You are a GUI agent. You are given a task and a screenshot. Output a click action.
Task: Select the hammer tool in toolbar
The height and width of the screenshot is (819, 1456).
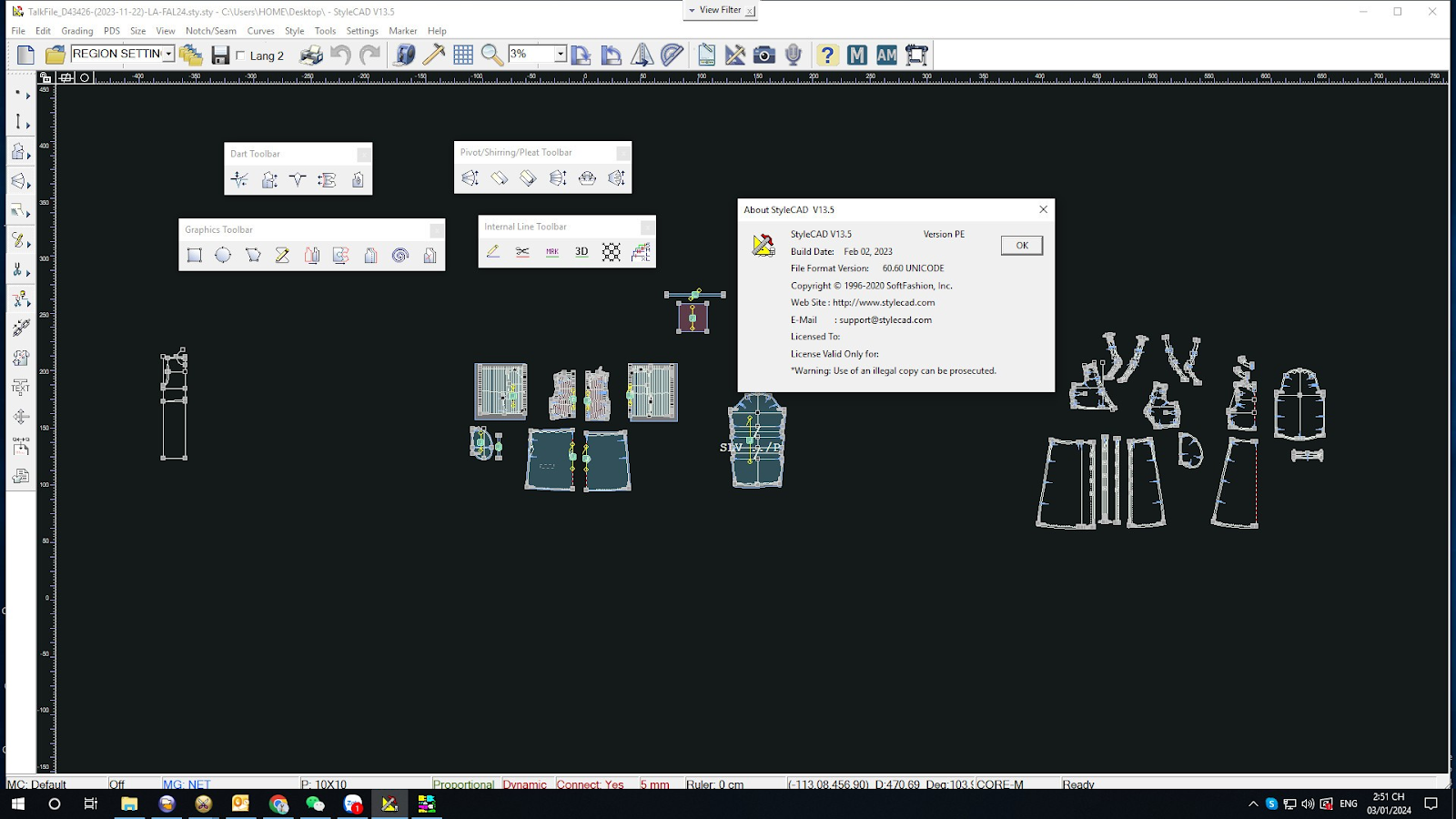click(x=434, y=55)
